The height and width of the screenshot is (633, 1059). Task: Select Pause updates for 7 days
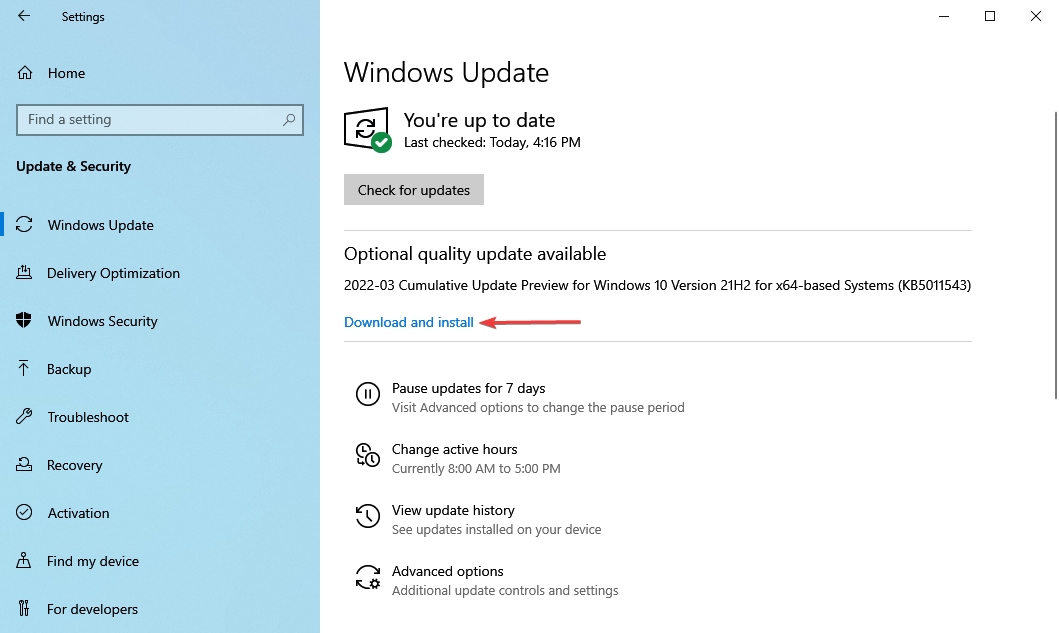tap(468, 388)
